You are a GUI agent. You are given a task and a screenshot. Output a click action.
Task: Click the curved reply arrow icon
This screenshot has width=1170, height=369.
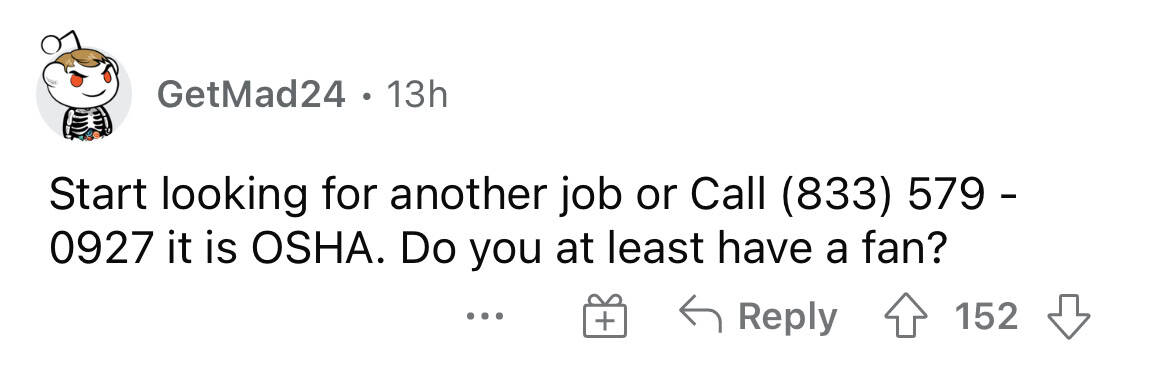click(x=700, y=316)
